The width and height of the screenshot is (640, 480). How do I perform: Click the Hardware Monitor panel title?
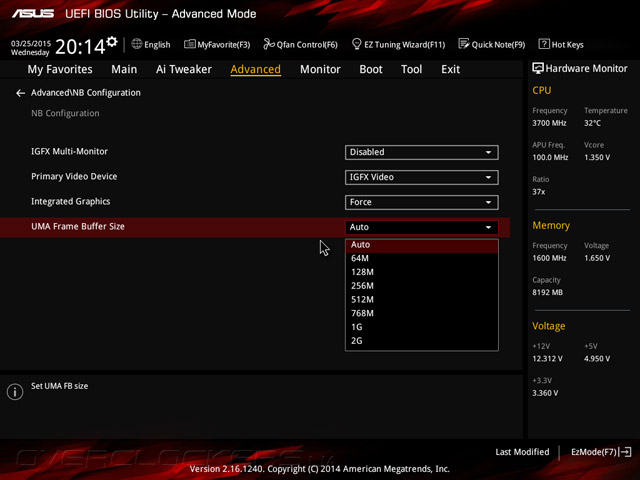586,69
